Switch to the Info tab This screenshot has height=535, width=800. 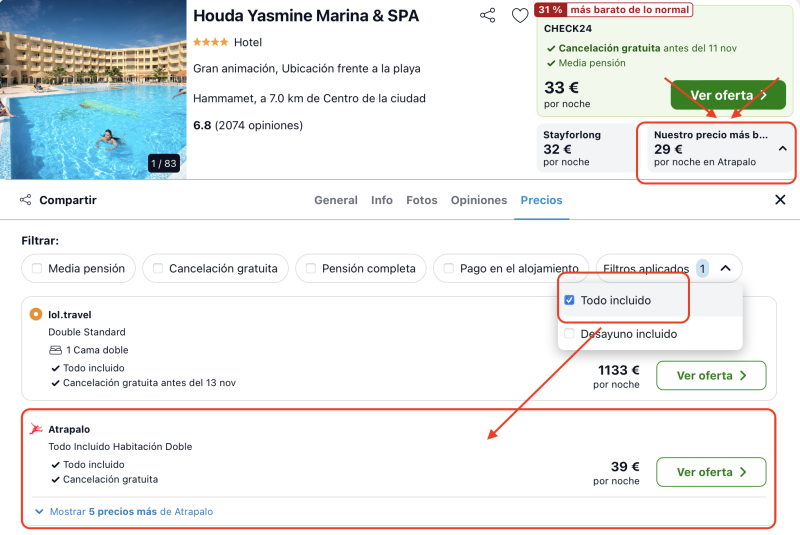[x=382, y=200]
